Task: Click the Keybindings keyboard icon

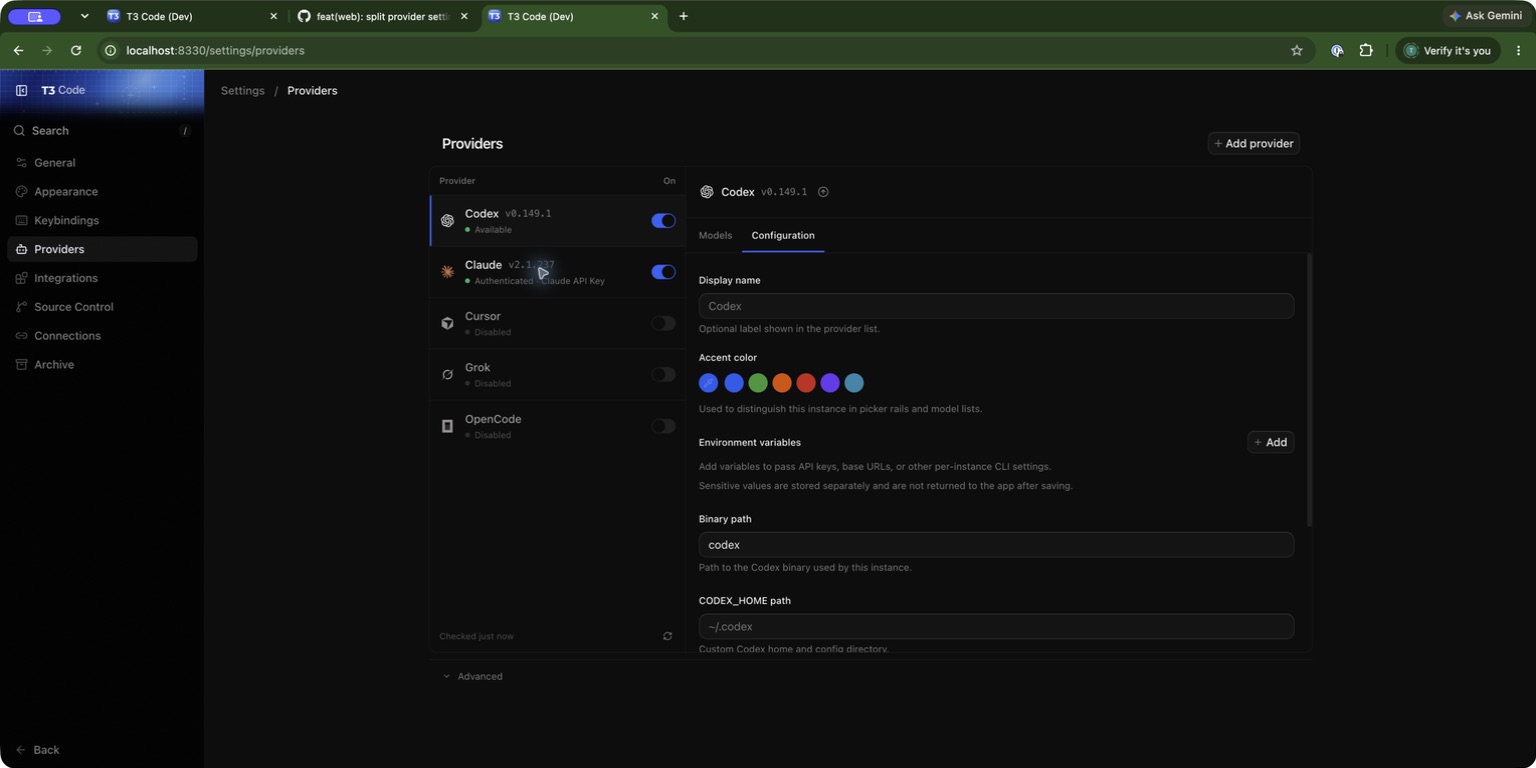Action: [x=21, y=221]
